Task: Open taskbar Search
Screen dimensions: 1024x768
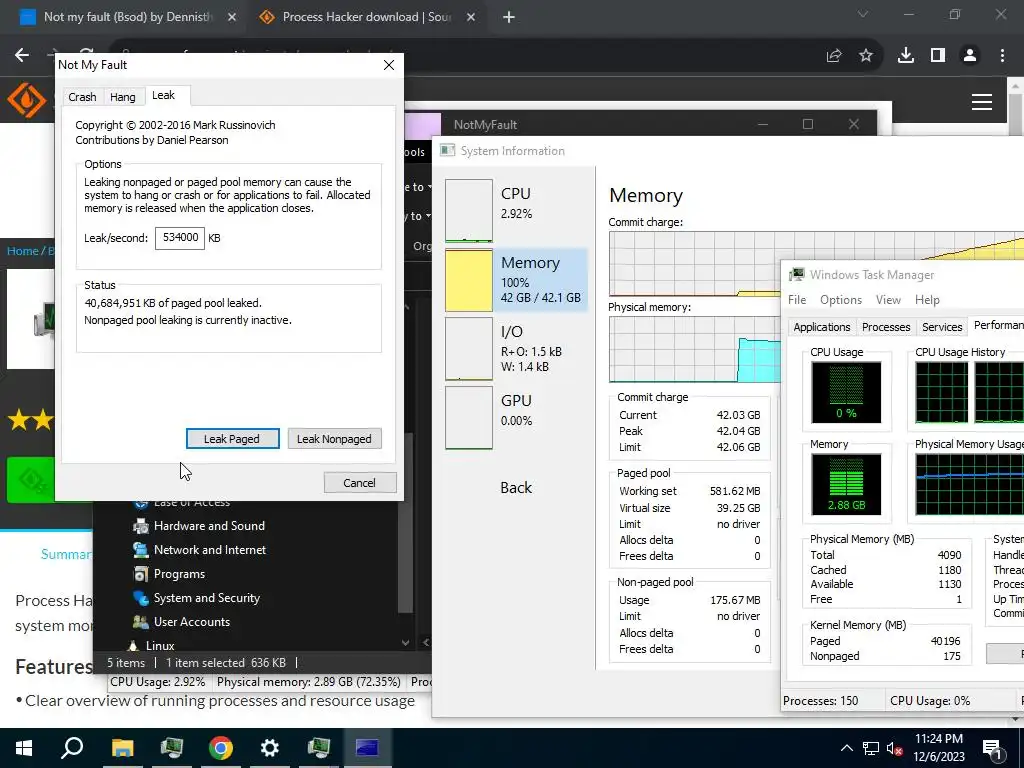Action: pos(72,748)
